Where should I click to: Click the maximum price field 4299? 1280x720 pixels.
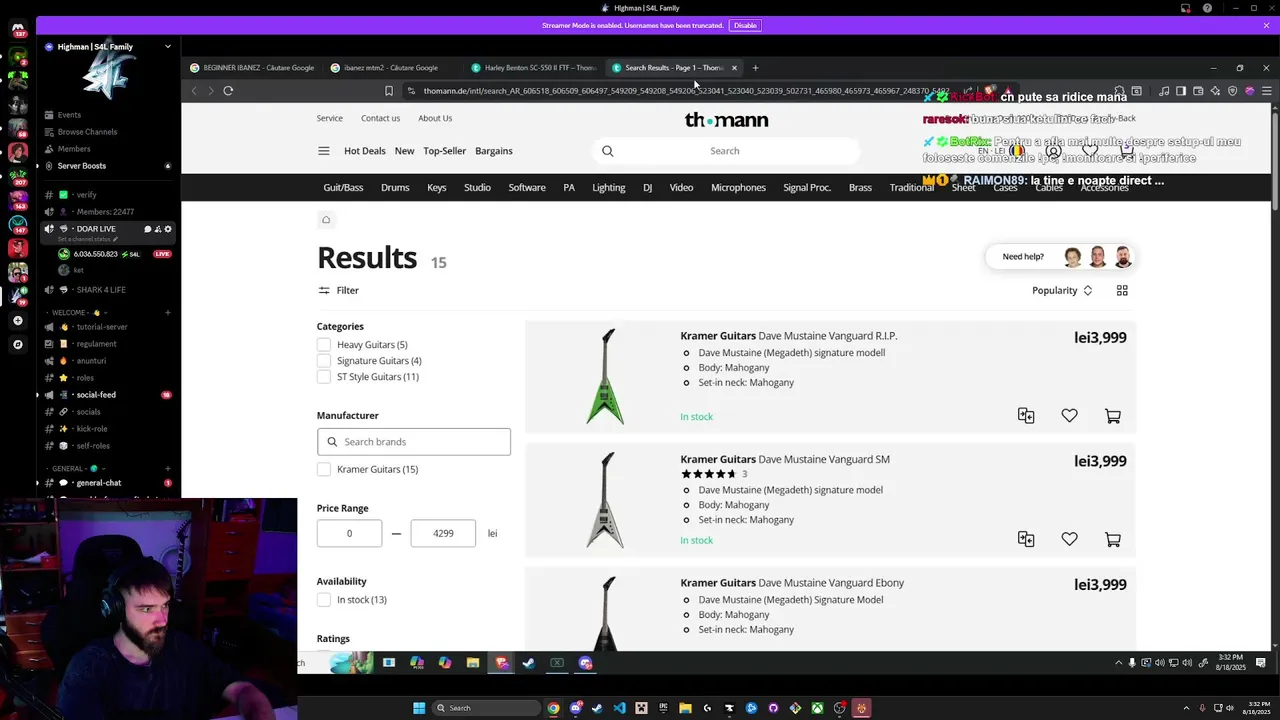[443, 534]
